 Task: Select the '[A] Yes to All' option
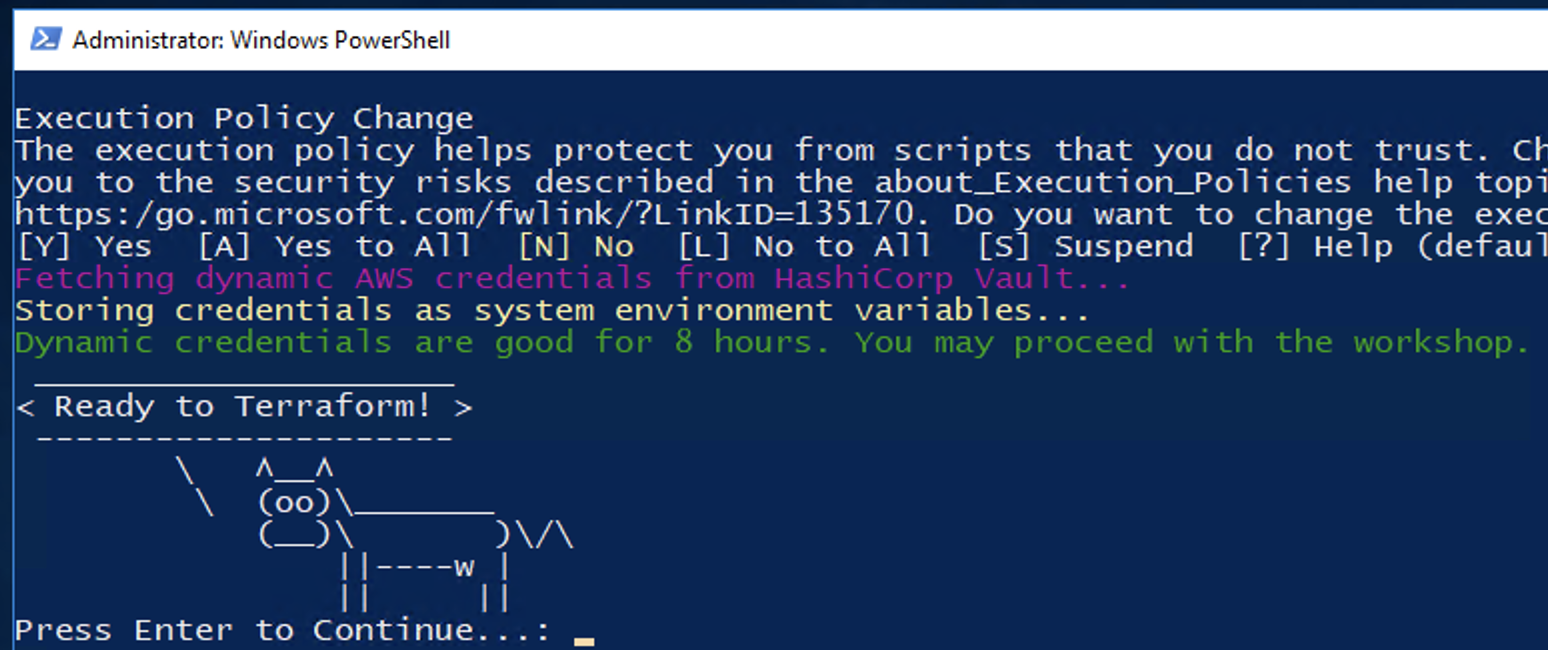coord(334,246)
